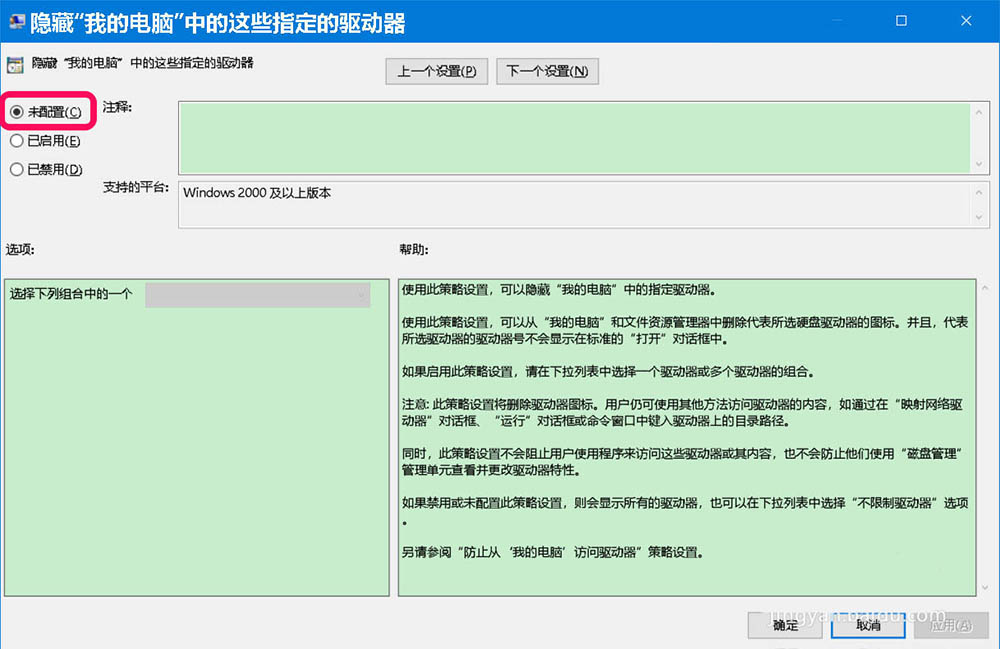Click the title bar window icon
Image resolution: width=1000 pixels, height=649 pixels.
point(17,22)
